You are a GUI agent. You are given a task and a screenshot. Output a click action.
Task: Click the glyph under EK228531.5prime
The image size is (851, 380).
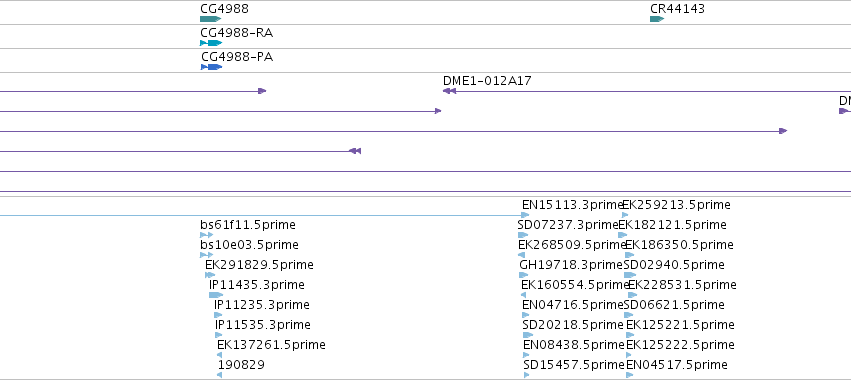[632, 295]
